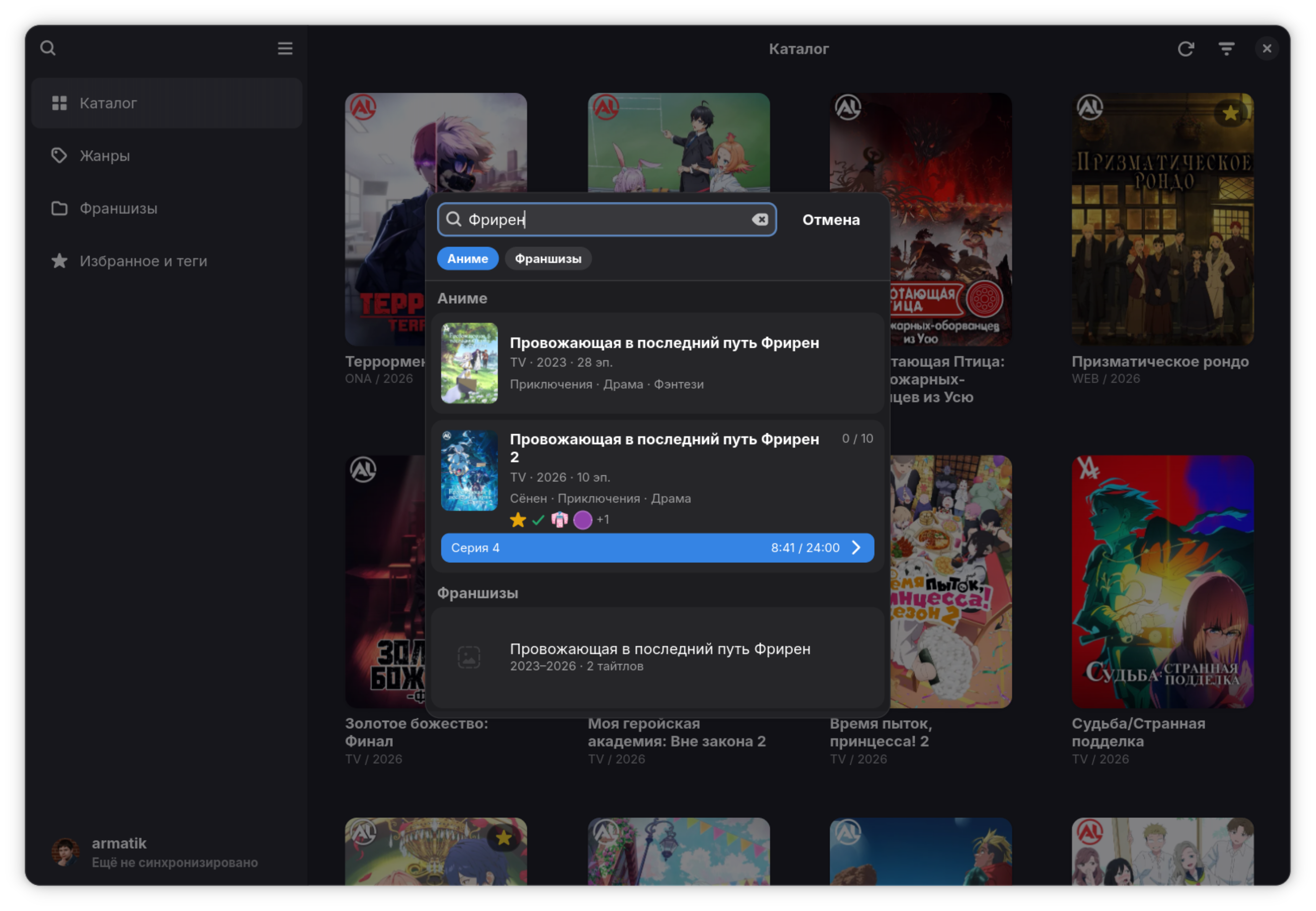
Task: Toggle the Аниме search filter chip
Action: click(467, 259)
